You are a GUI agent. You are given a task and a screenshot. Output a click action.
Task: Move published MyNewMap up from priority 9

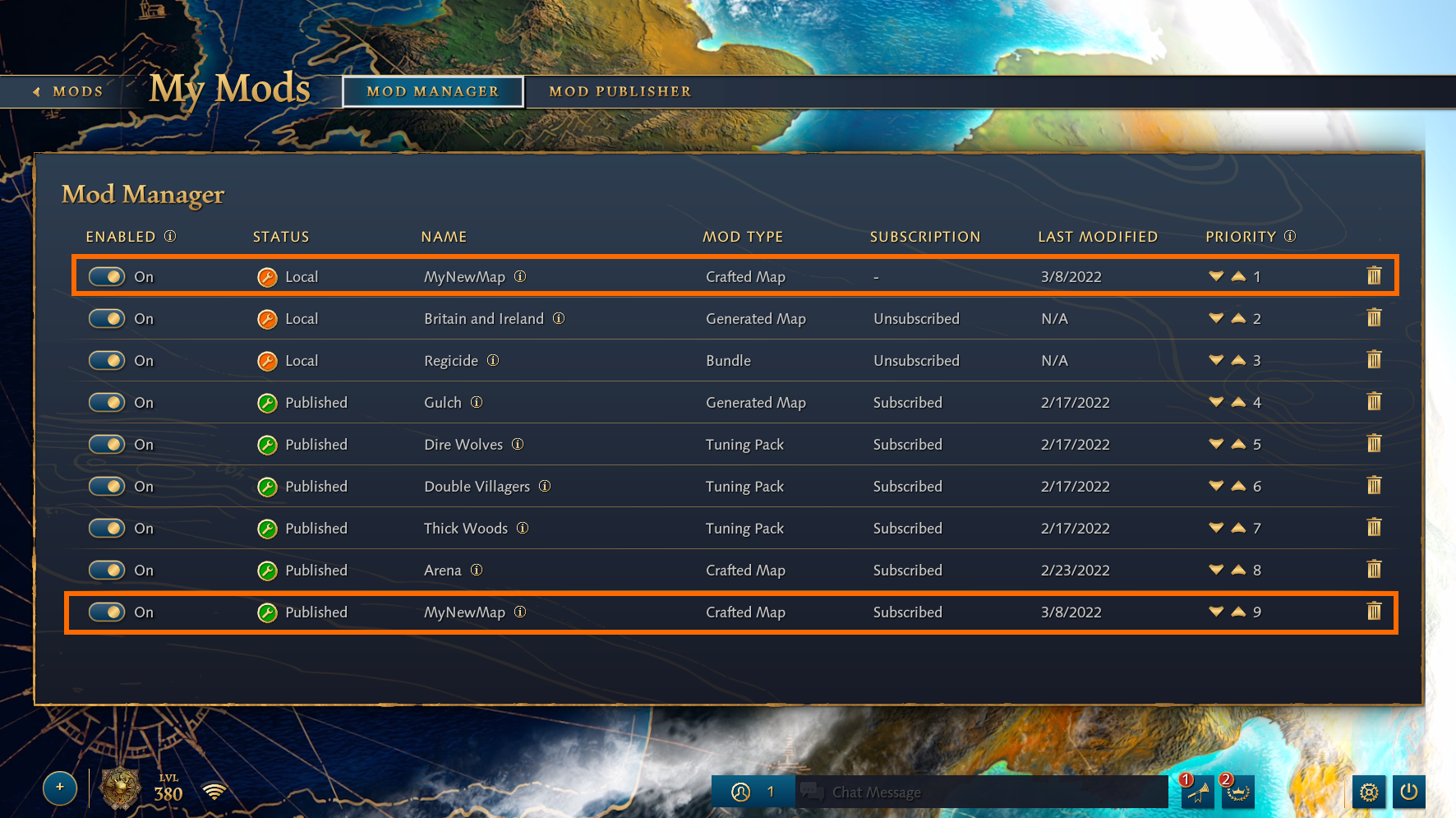(1238, 612)
